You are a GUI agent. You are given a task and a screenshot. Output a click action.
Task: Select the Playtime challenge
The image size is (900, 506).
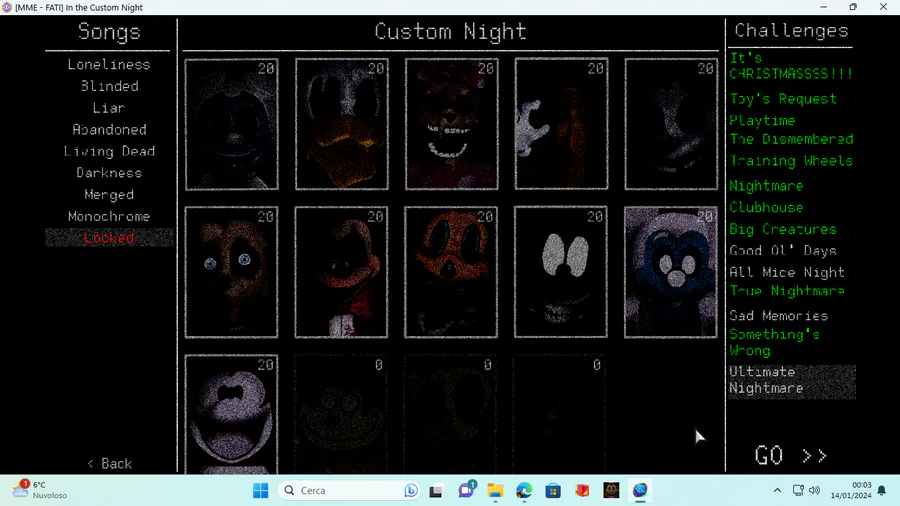[762, 120]
